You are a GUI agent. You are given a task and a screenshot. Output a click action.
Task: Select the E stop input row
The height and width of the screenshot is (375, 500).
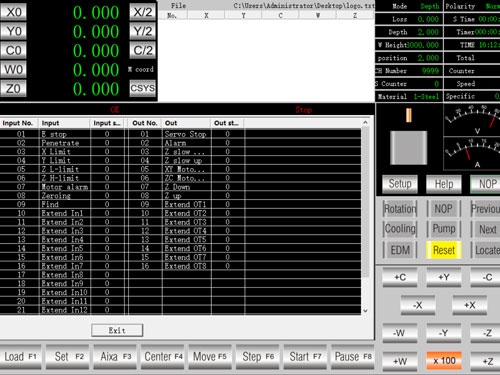(62, 134)
